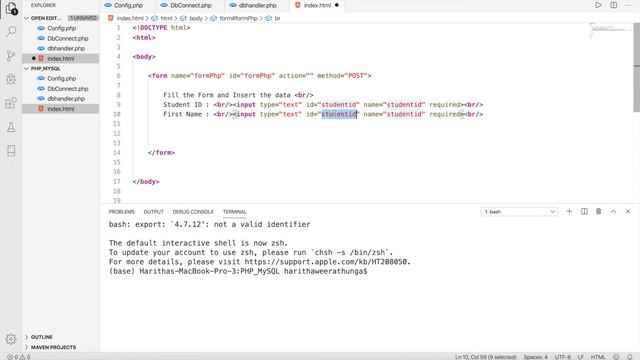Open dbhandler.php under Open Editors
640x360 pixels.
point(60,48)
